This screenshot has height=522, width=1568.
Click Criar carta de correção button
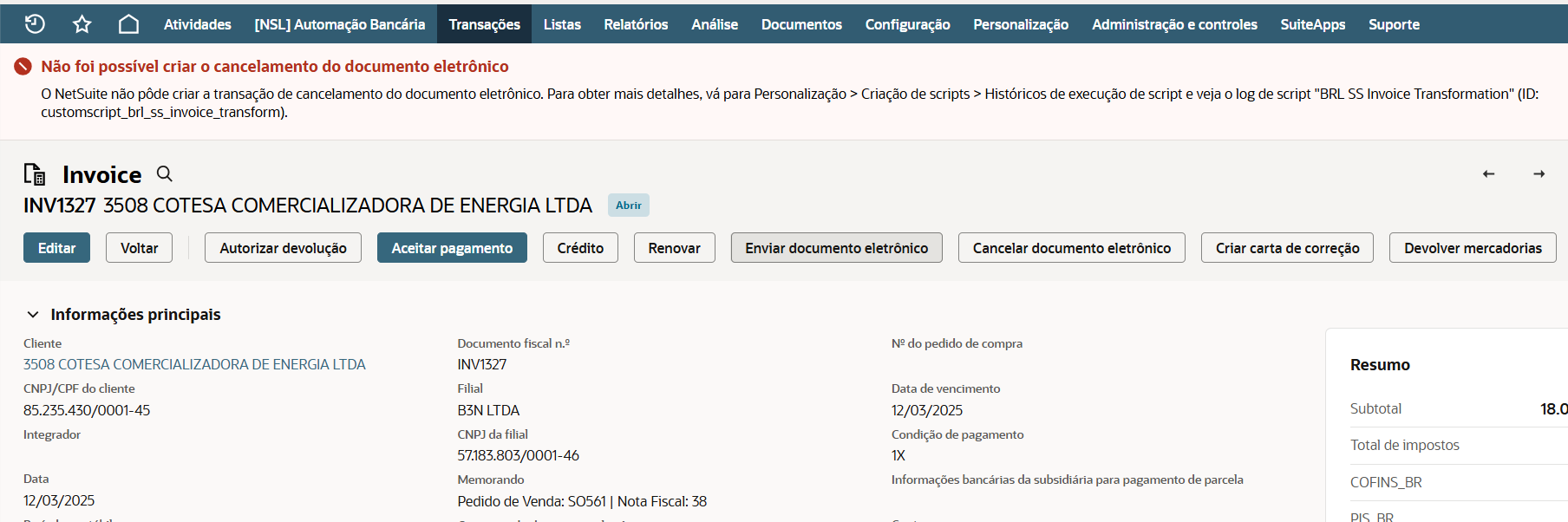point(1287,248)
